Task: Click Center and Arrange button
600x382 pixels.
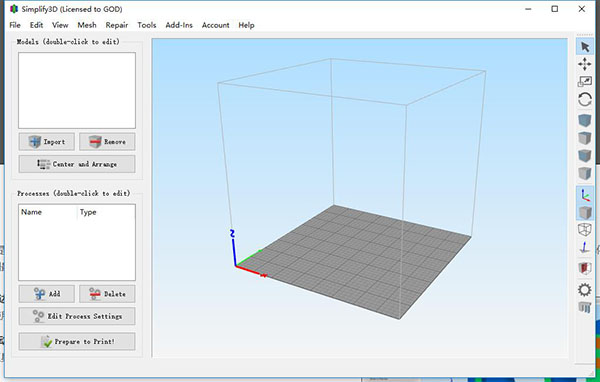Action: coord(77,164)
